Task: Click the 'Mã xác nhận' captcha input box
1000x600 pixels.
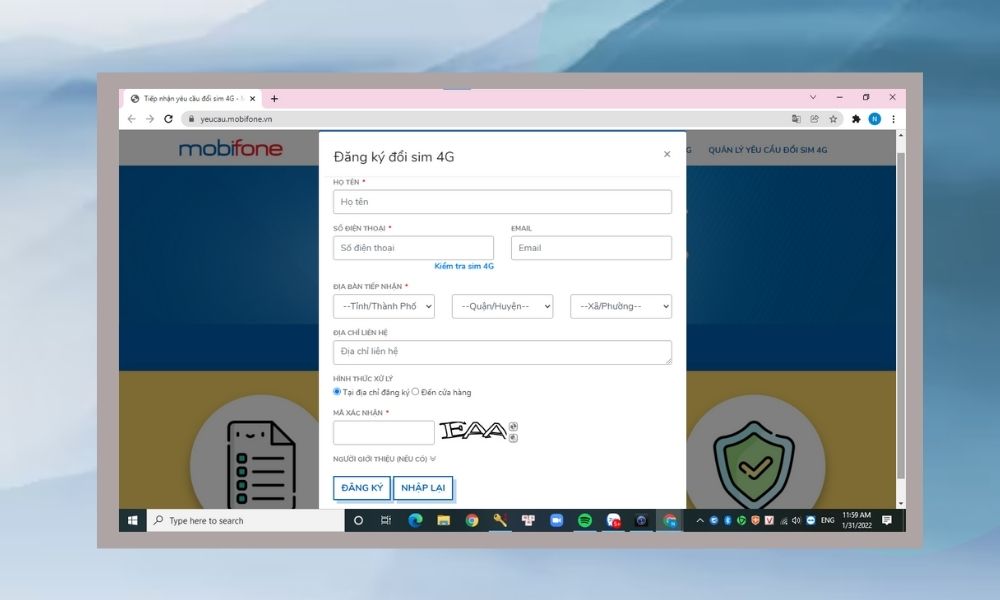Action: (x=384, y=433)
